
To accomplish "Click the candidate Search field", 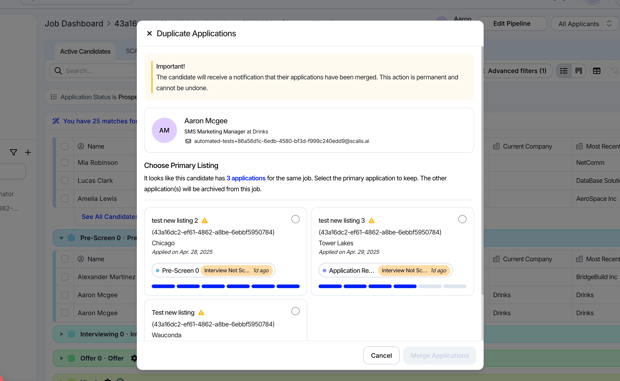I will click(95, 71).
